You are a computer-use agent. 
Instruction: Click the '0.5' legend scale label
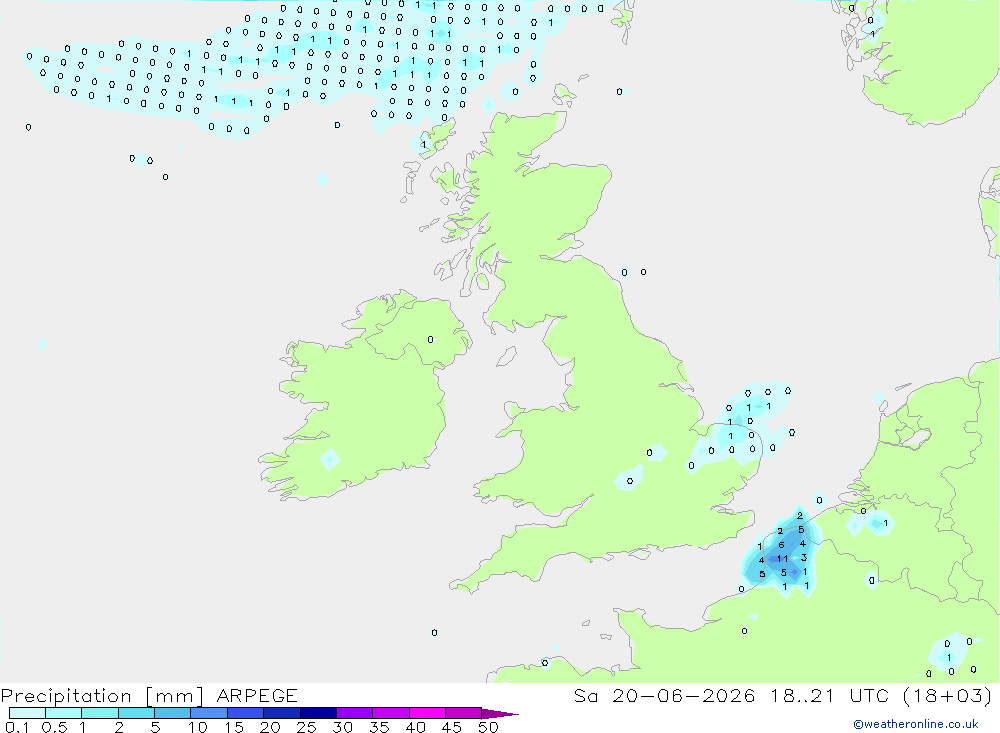tap(54, 727)
